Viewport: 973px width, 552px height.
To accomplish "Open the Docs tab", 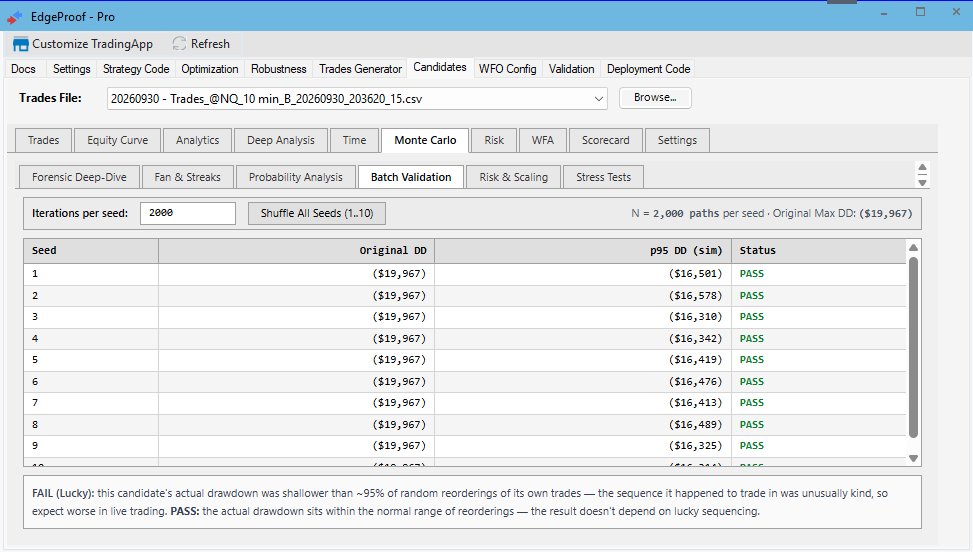I will click(x=24, y=69).
